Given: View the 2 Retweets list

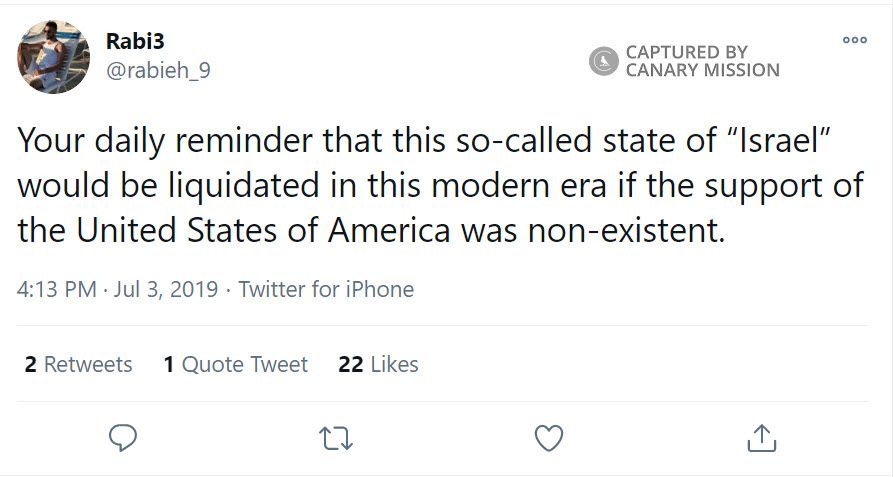Looking at the screenshot, I should (x=78, y=364).
